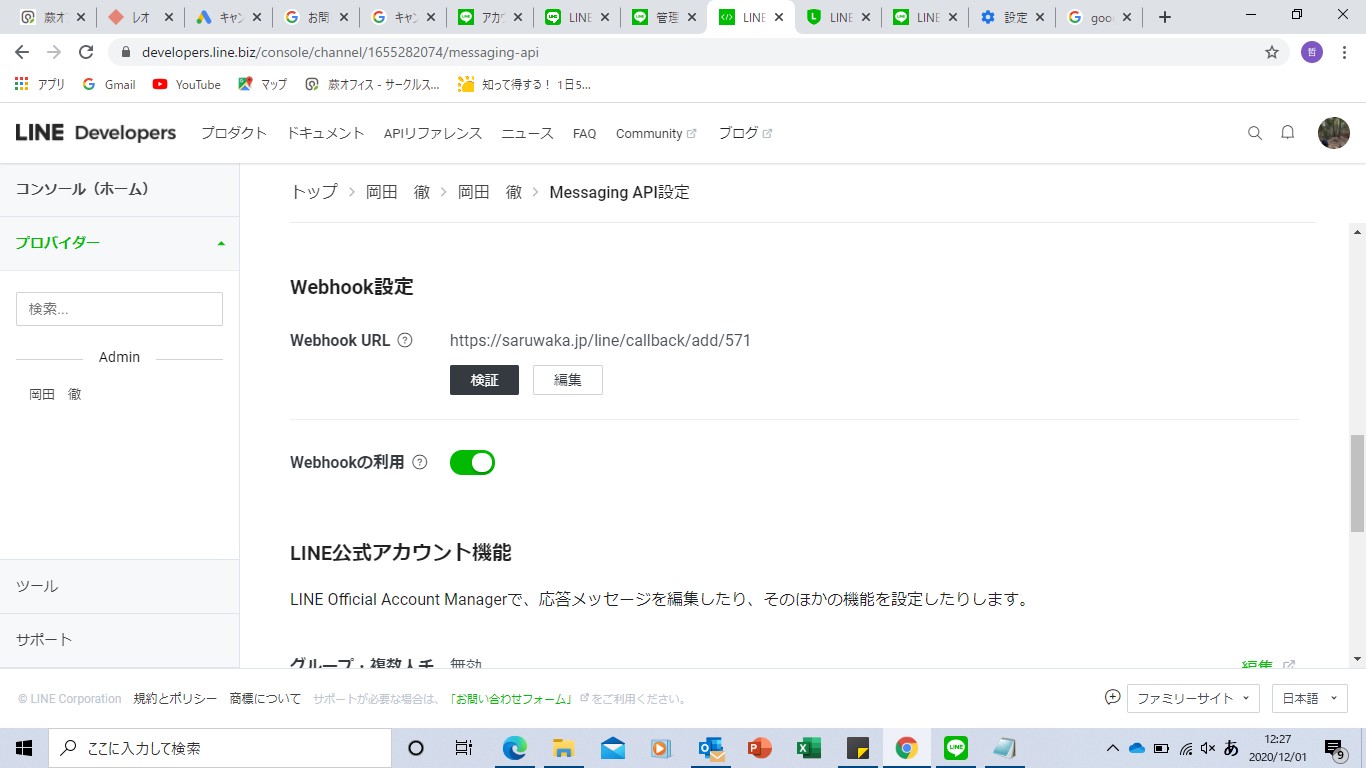1366x768 pixels.
Task: Open the Chrome three-dot menu
Action: pos(1344,52)
